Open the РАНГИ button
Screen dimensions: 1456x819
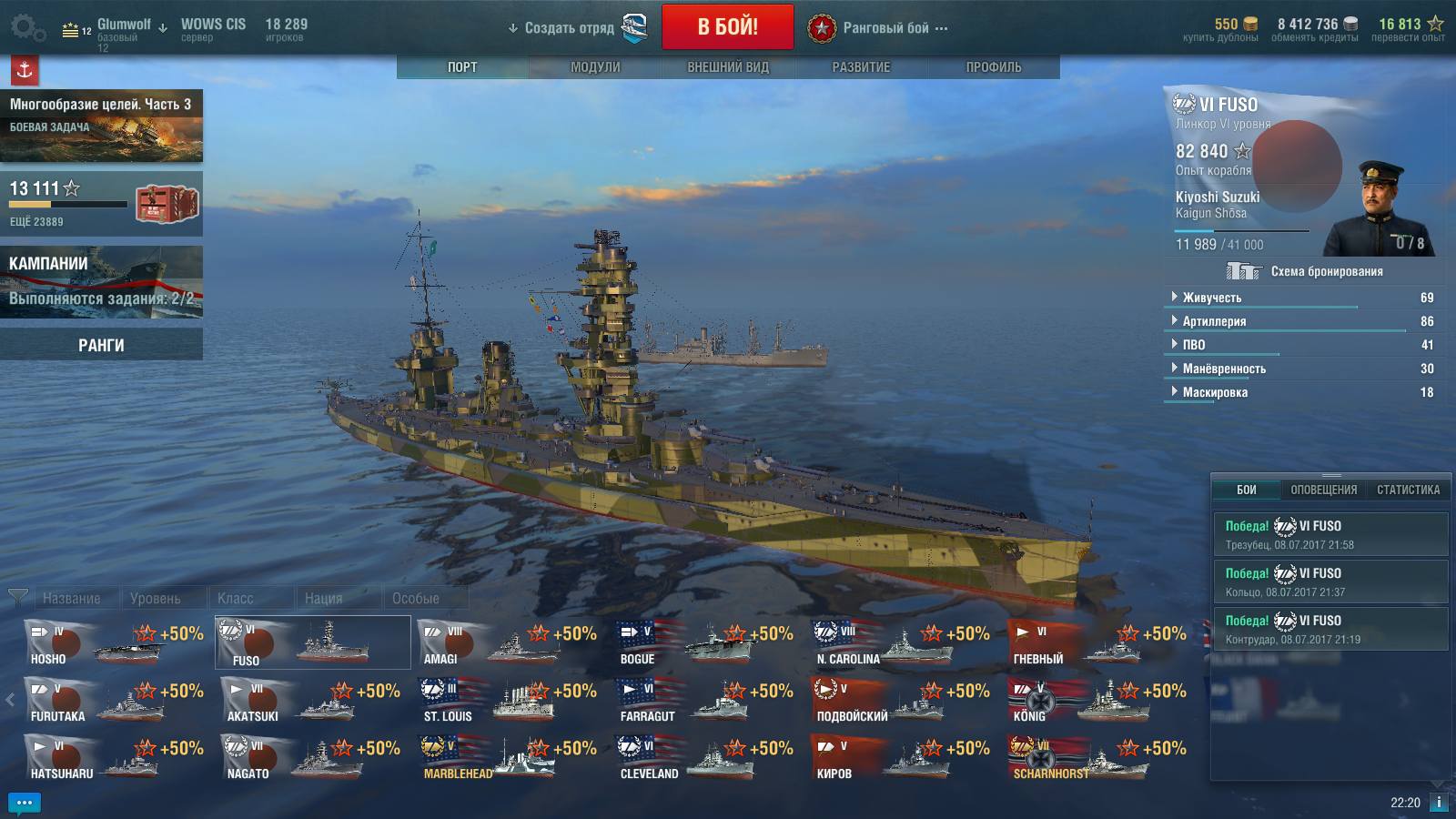101,345
